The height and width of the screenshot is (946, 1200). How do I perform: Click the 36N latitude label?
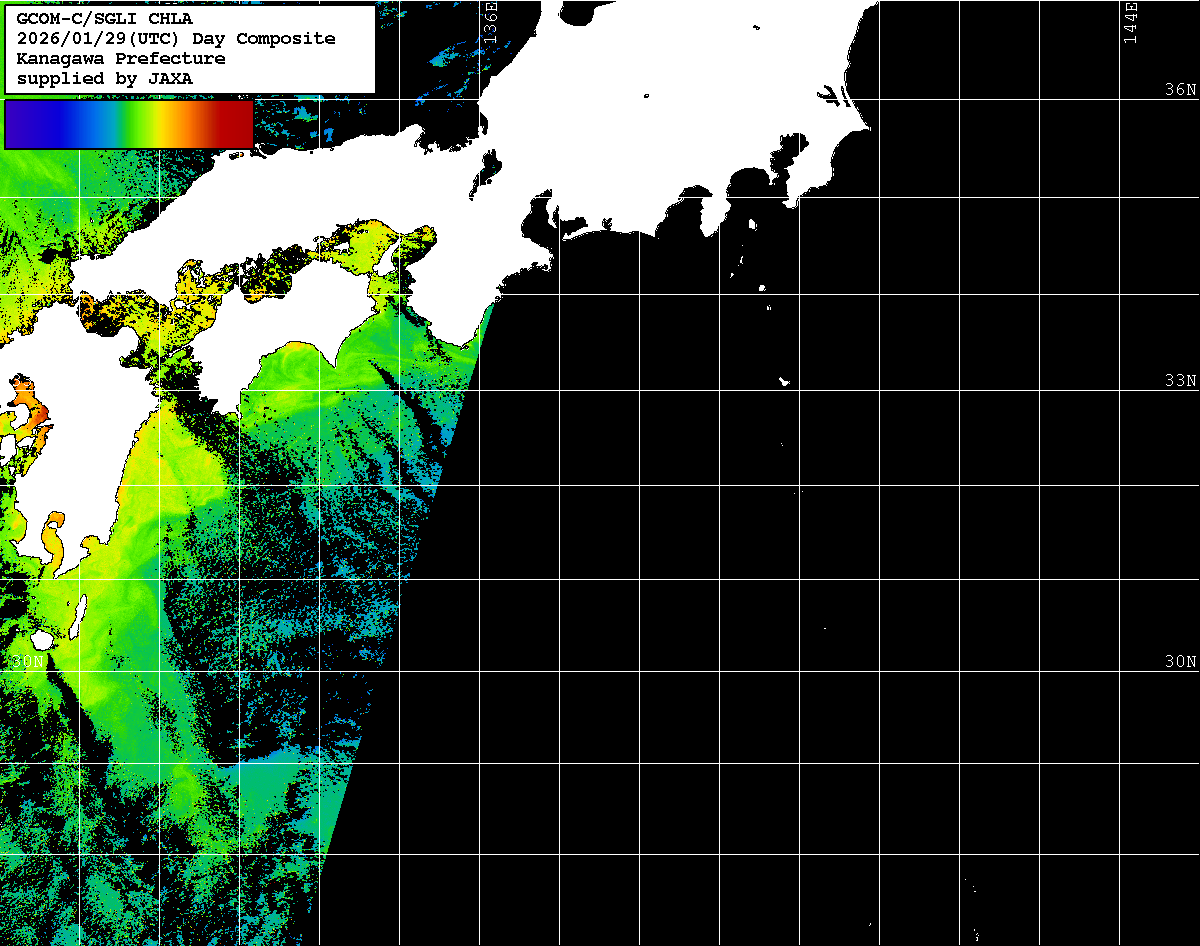[x=1180, y=89]
